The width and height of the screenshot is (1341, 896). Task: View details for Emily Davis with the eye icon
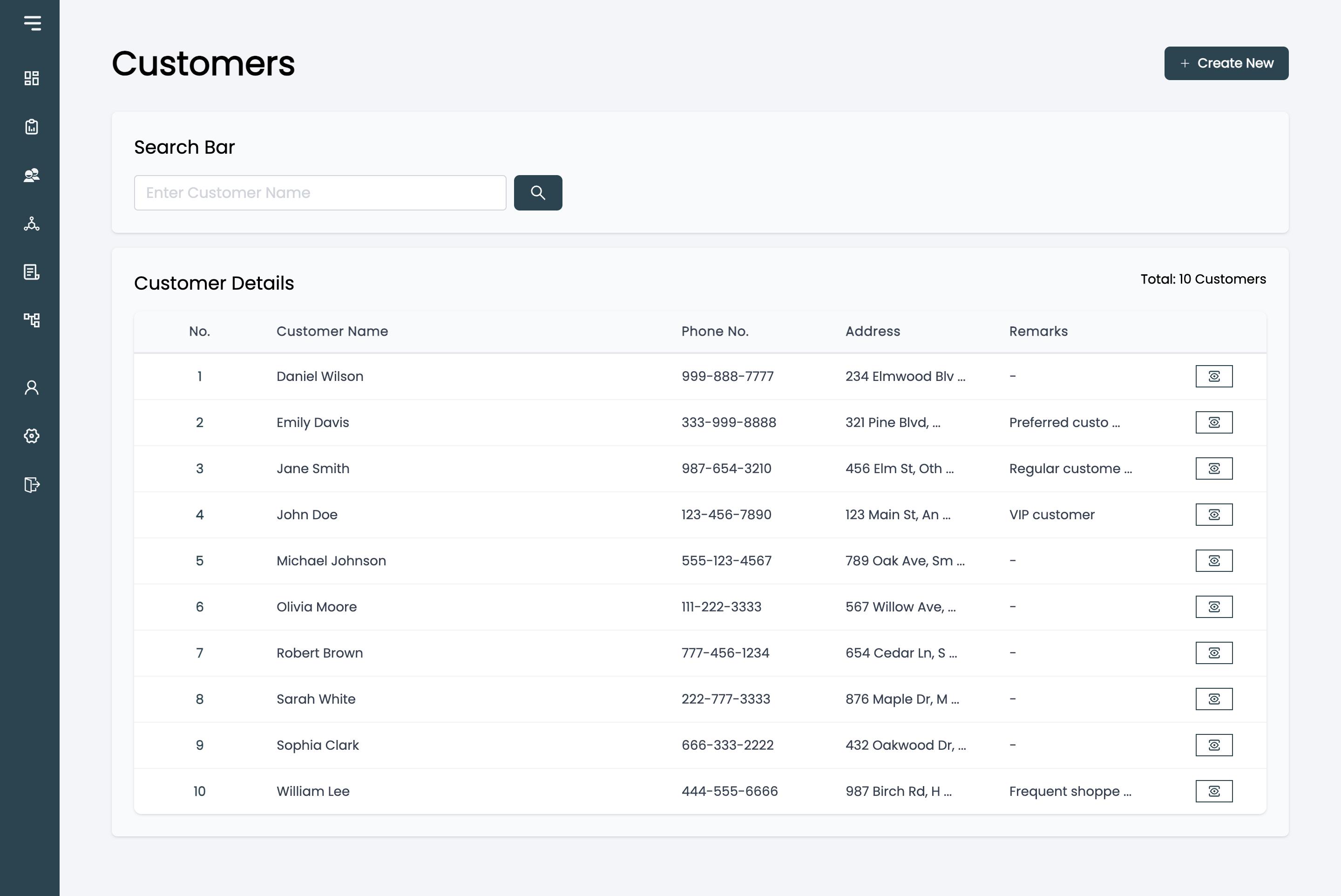coord(1213,422)
